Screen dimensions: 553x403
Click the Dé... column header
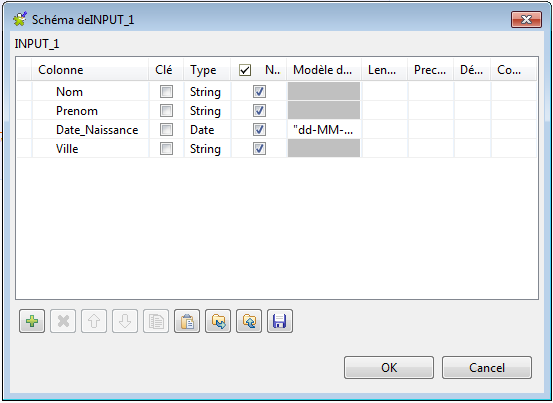[x=472, y=70]
